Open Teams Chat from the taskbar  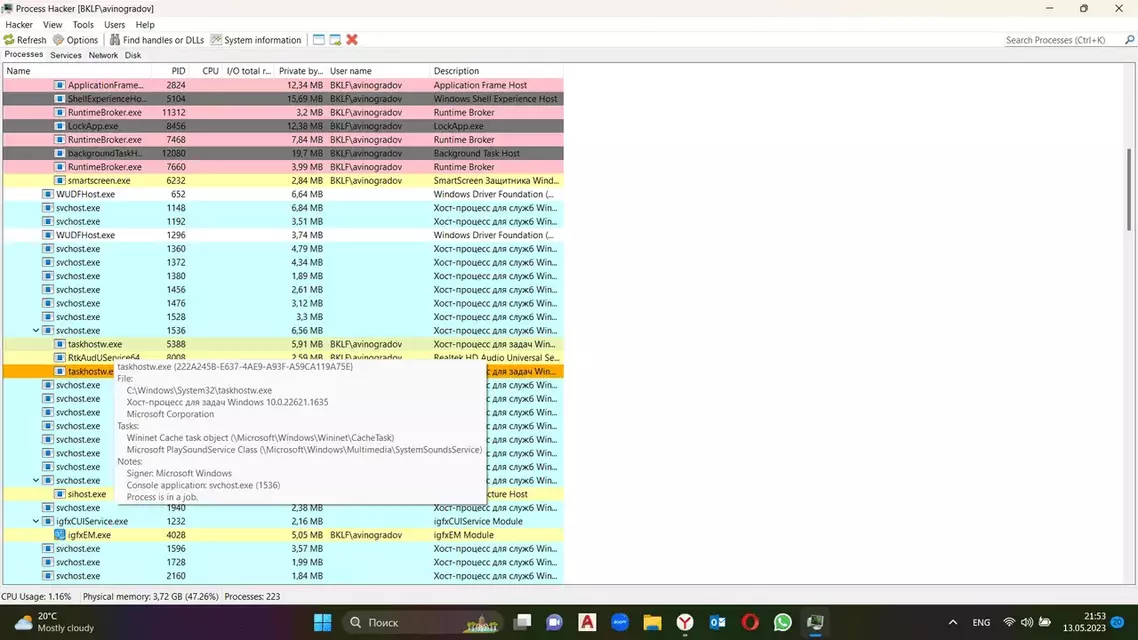(554, 623)
